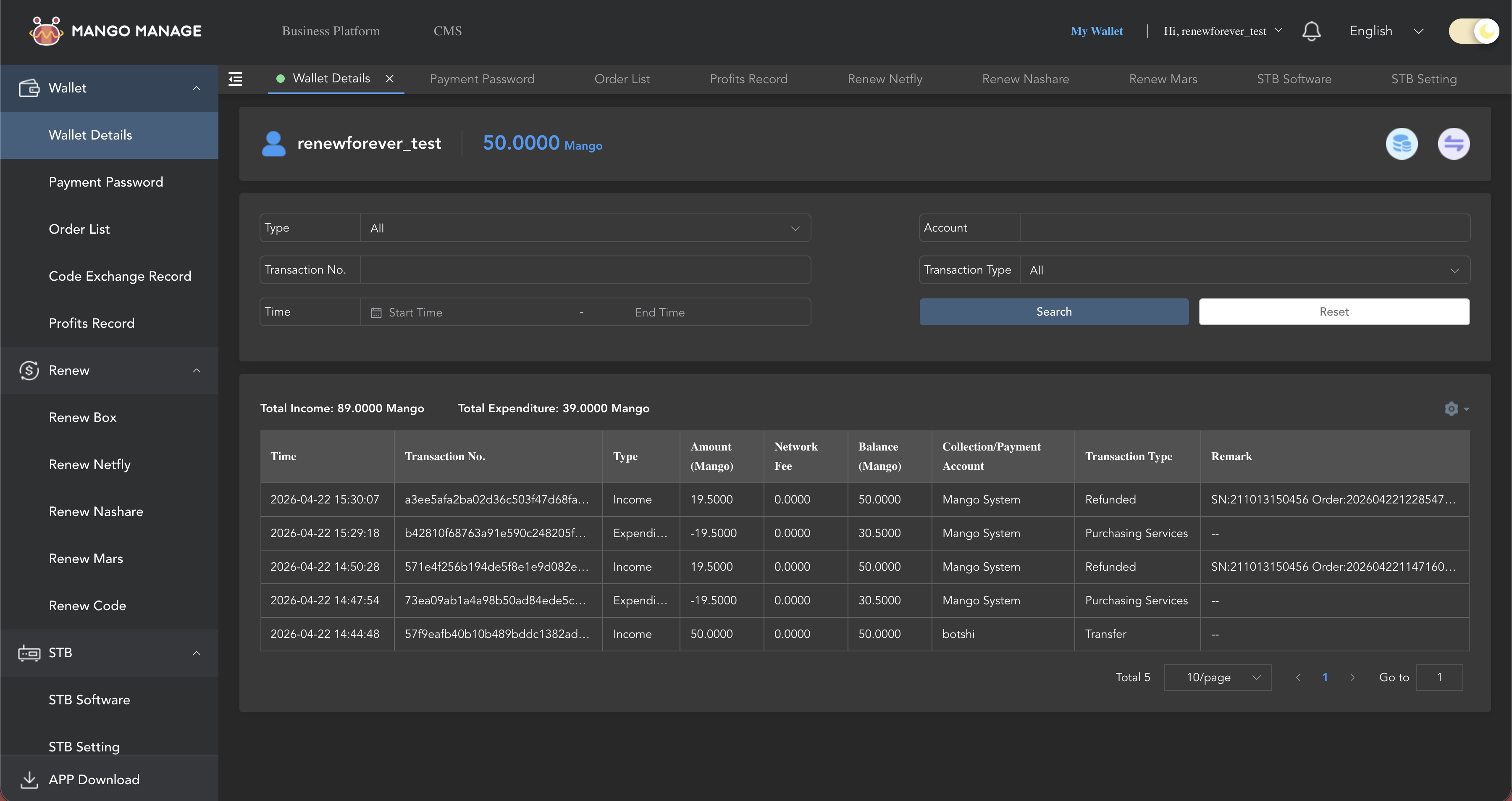Switch to the Payment Password tab
1512x801 pixels.
click(482, 79)
